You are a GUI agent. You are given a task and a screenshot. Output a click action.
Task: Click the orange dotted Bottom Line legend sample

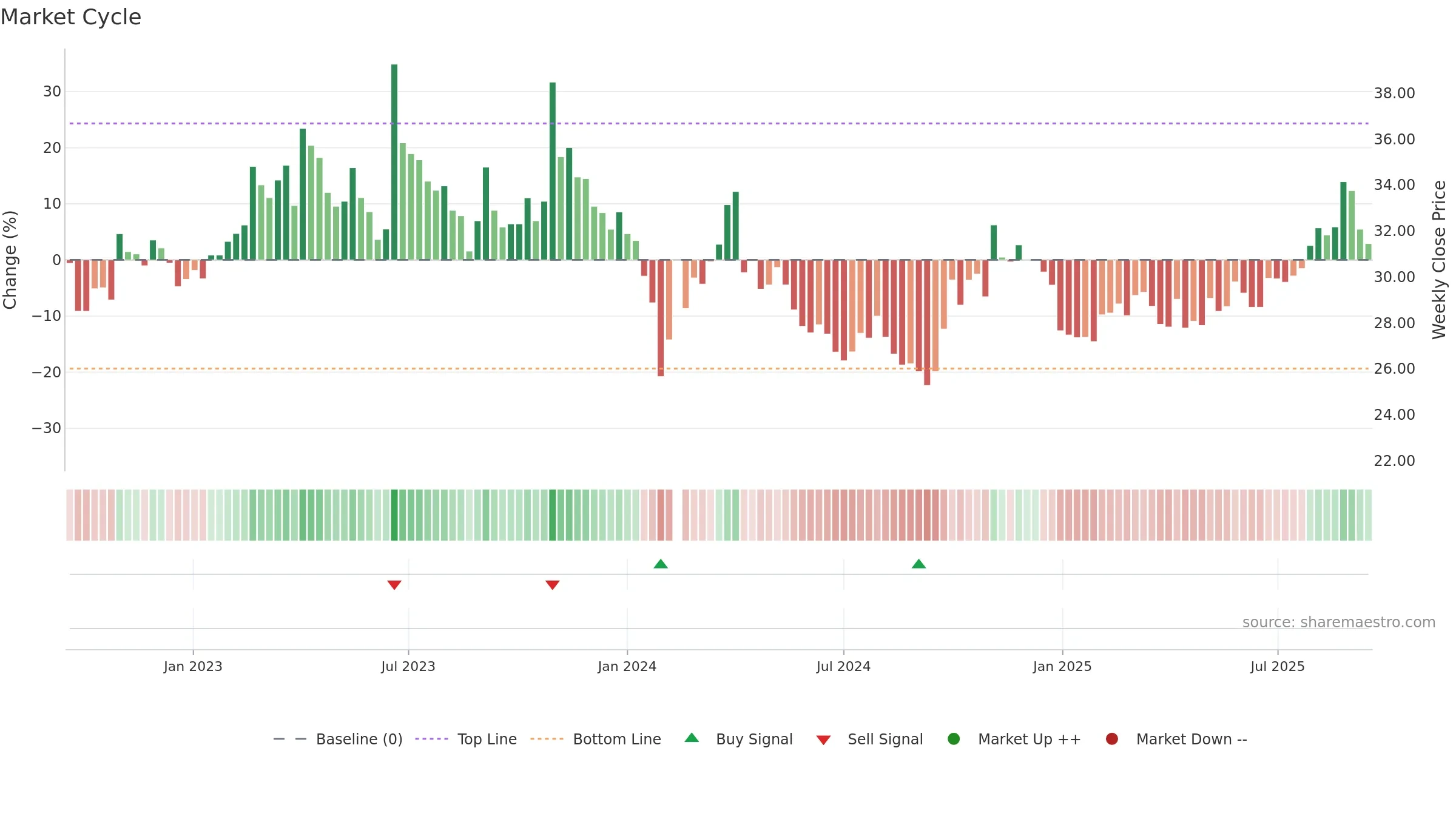click(x=547, y=739)
